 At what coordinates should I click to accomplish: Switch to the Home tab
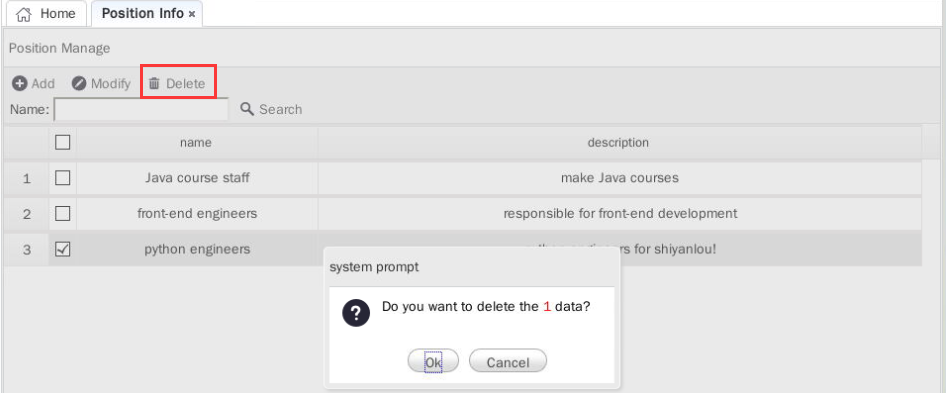(x=46, y=14)
